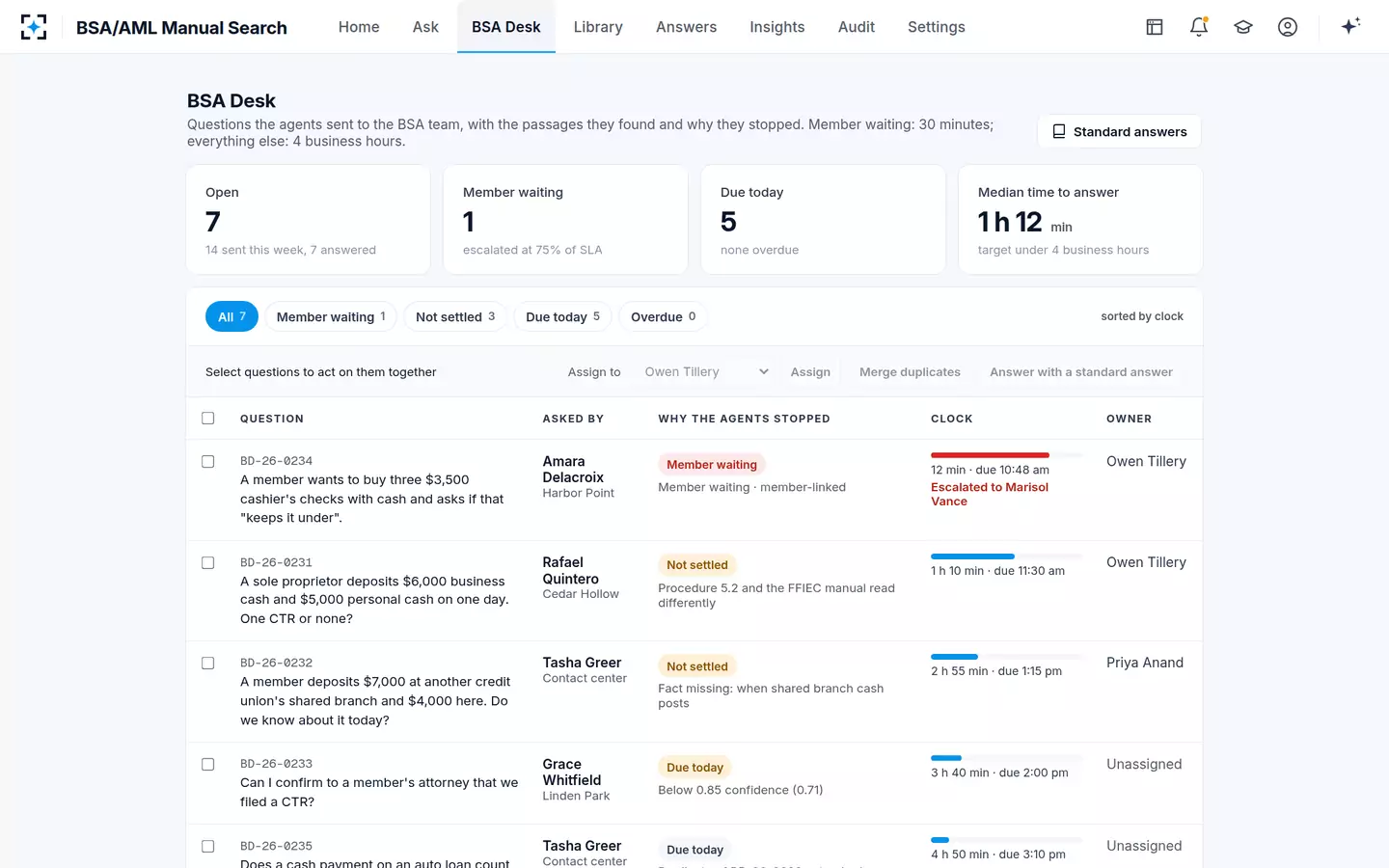The width and height of the screenshot is (1389, 868).
Task: Click the graduation cap training icon
Action: pos(1243,27)
